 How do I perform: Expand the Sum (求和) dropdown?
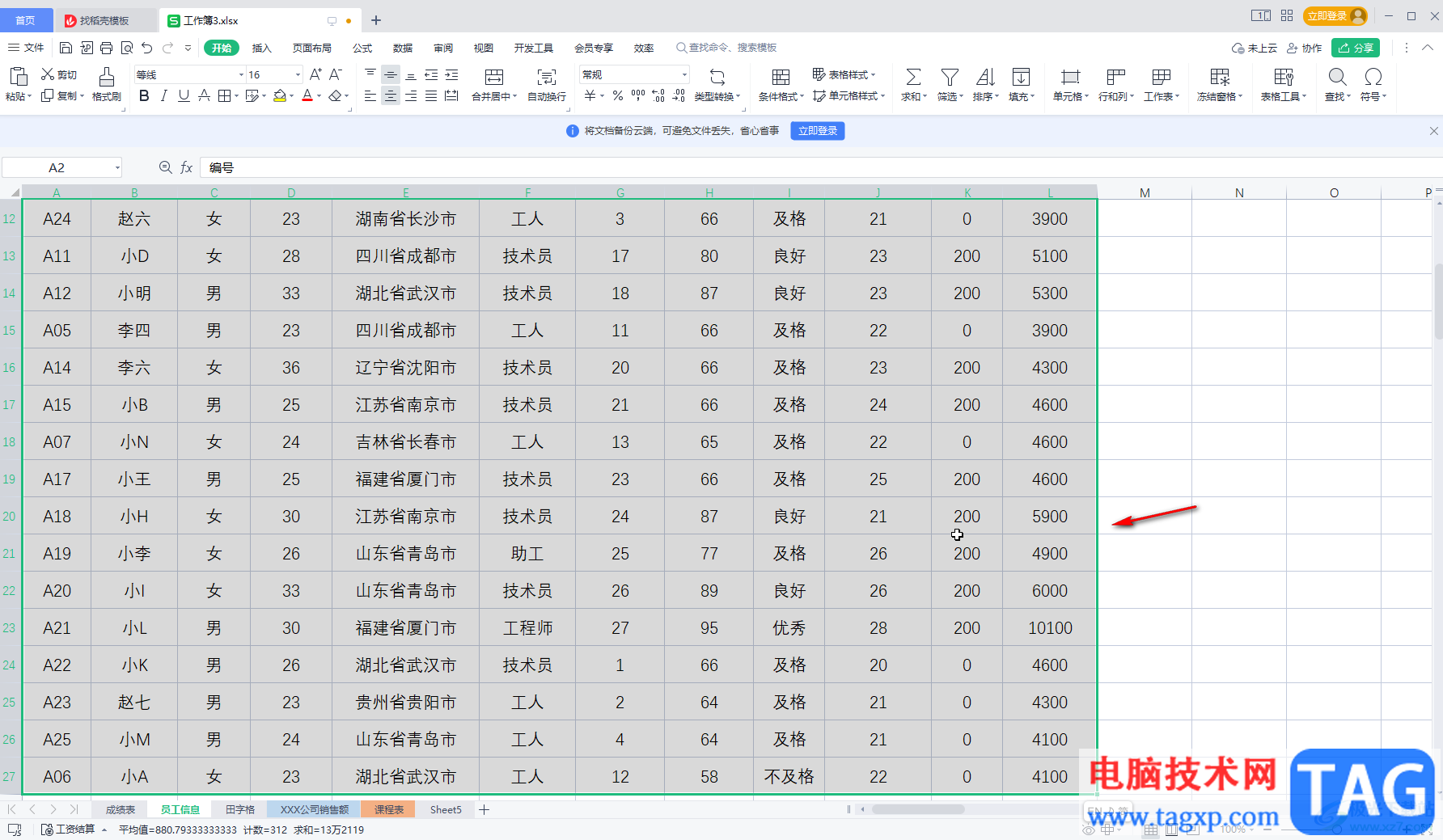pos(925,97)
